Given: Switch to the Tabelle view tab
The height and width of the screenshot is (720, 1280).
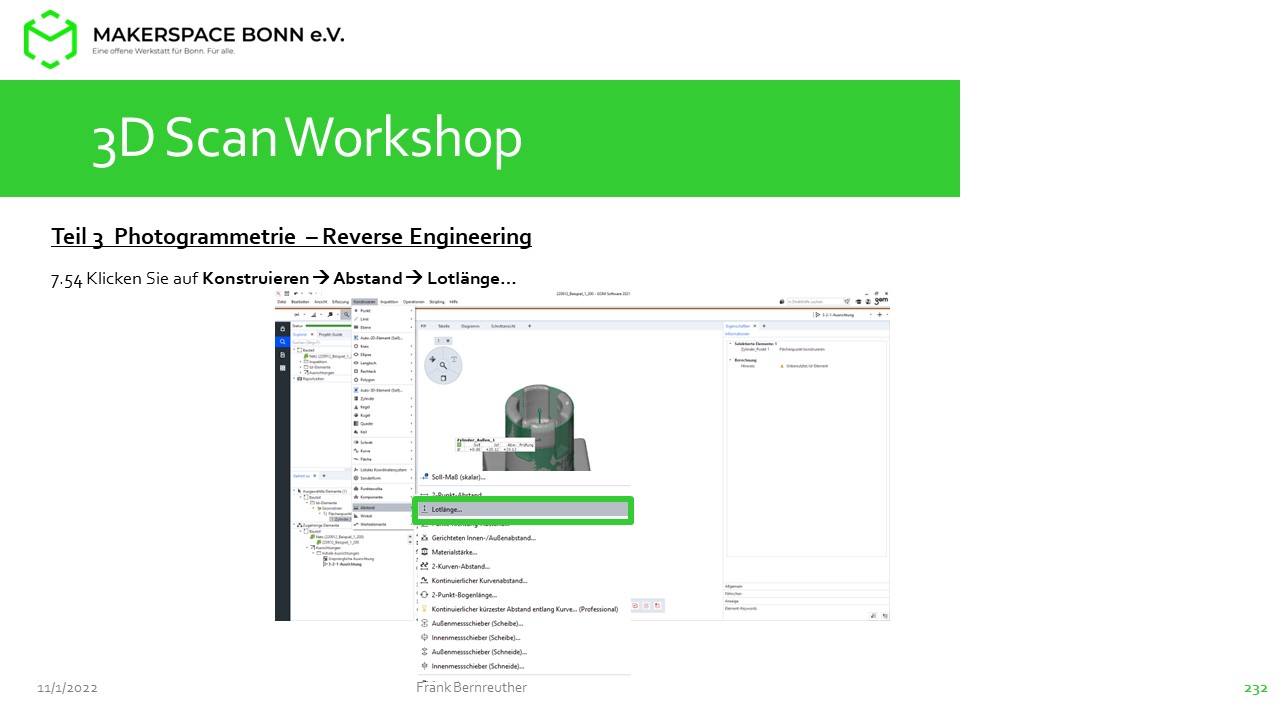Looking at the screenshot, I should [444, 326].
